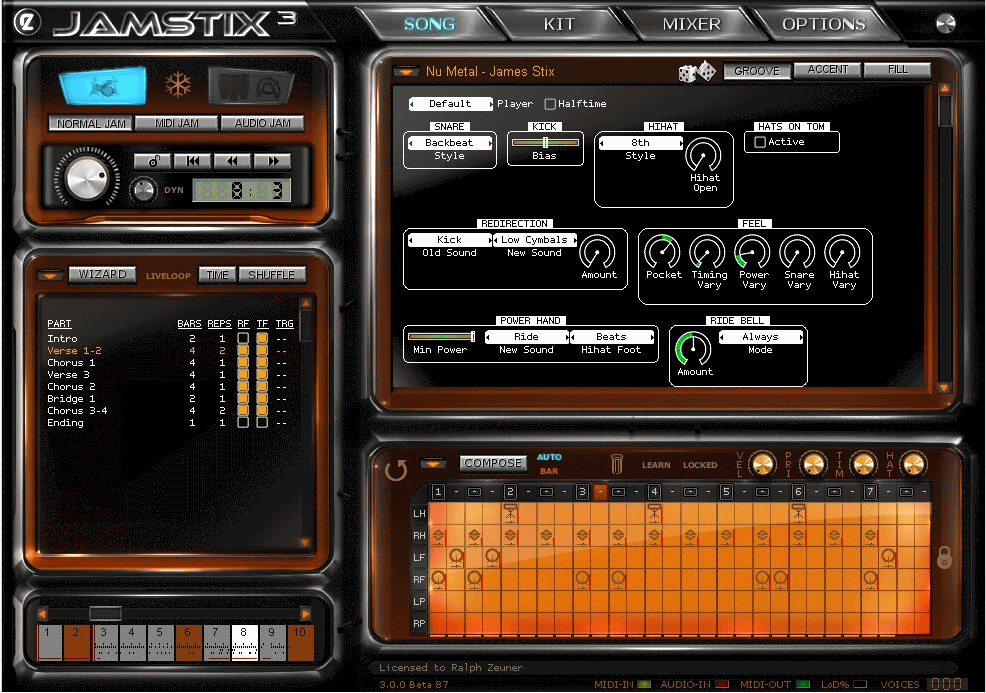986x693 pixels.
Task: Click the dice randomize icon
Action: 697,72
